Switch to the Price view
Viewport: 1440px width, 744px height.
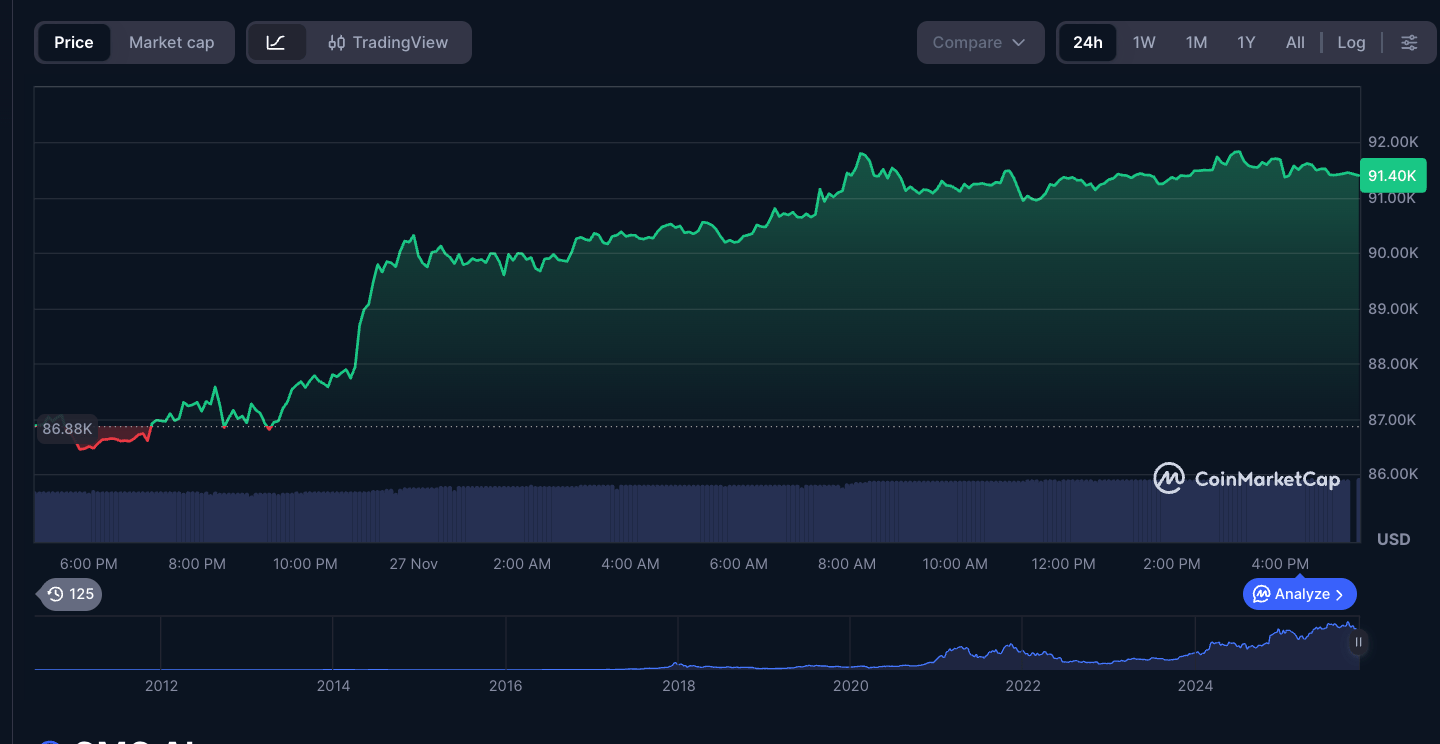click(x=74, y=43)
